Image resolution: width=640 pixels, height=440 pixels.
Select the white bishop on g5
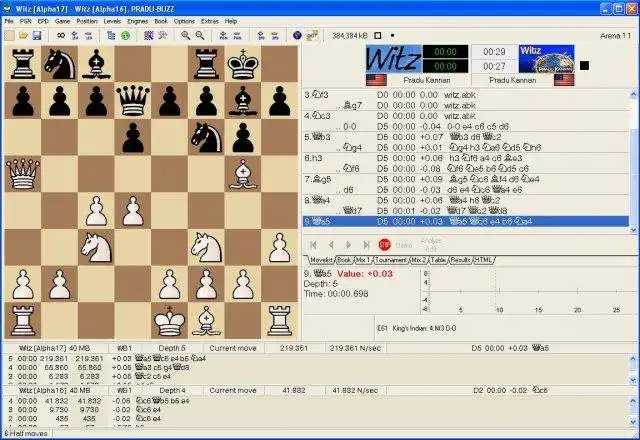click(x=243, y=174)
